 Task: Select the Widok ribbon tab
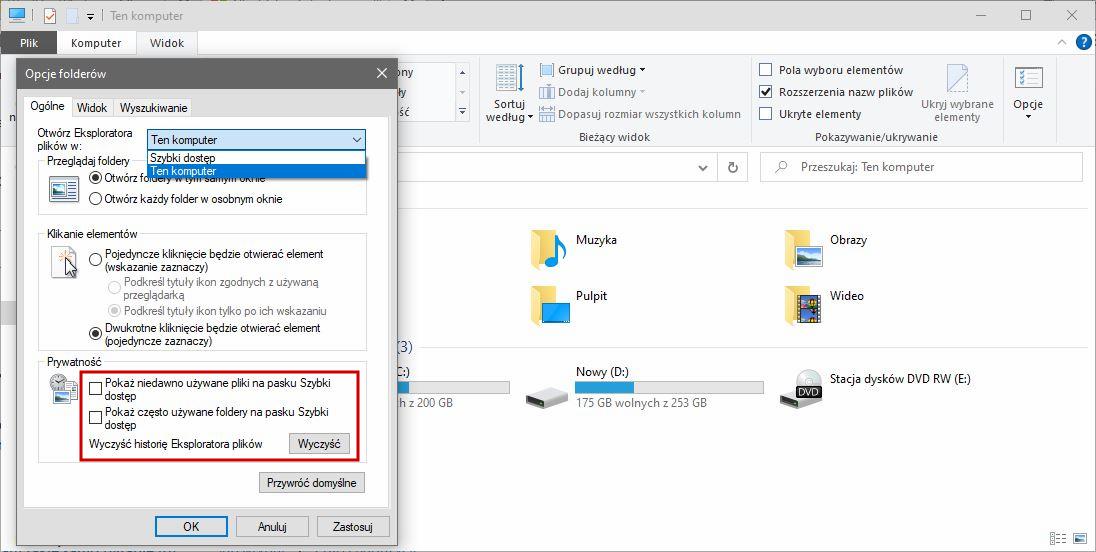tap(167, 43)
